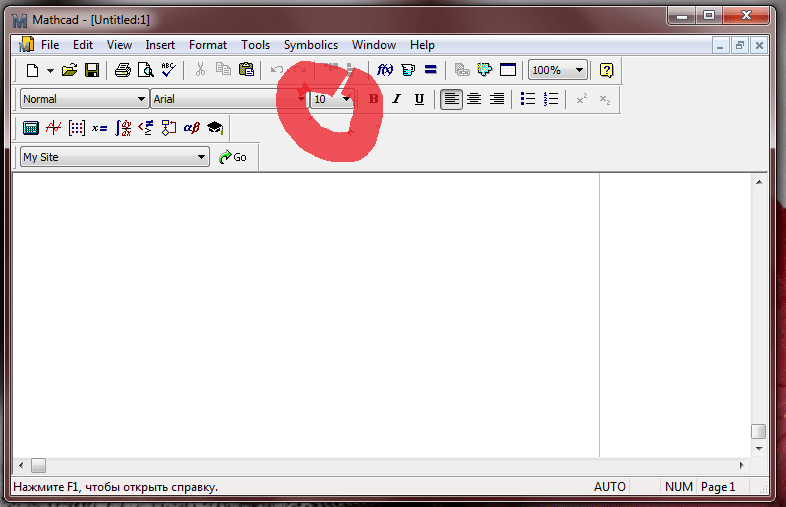Open the Calculus toolbar integral icon
The height and width of the screenshot is (507, 786).
pos(123,128)
